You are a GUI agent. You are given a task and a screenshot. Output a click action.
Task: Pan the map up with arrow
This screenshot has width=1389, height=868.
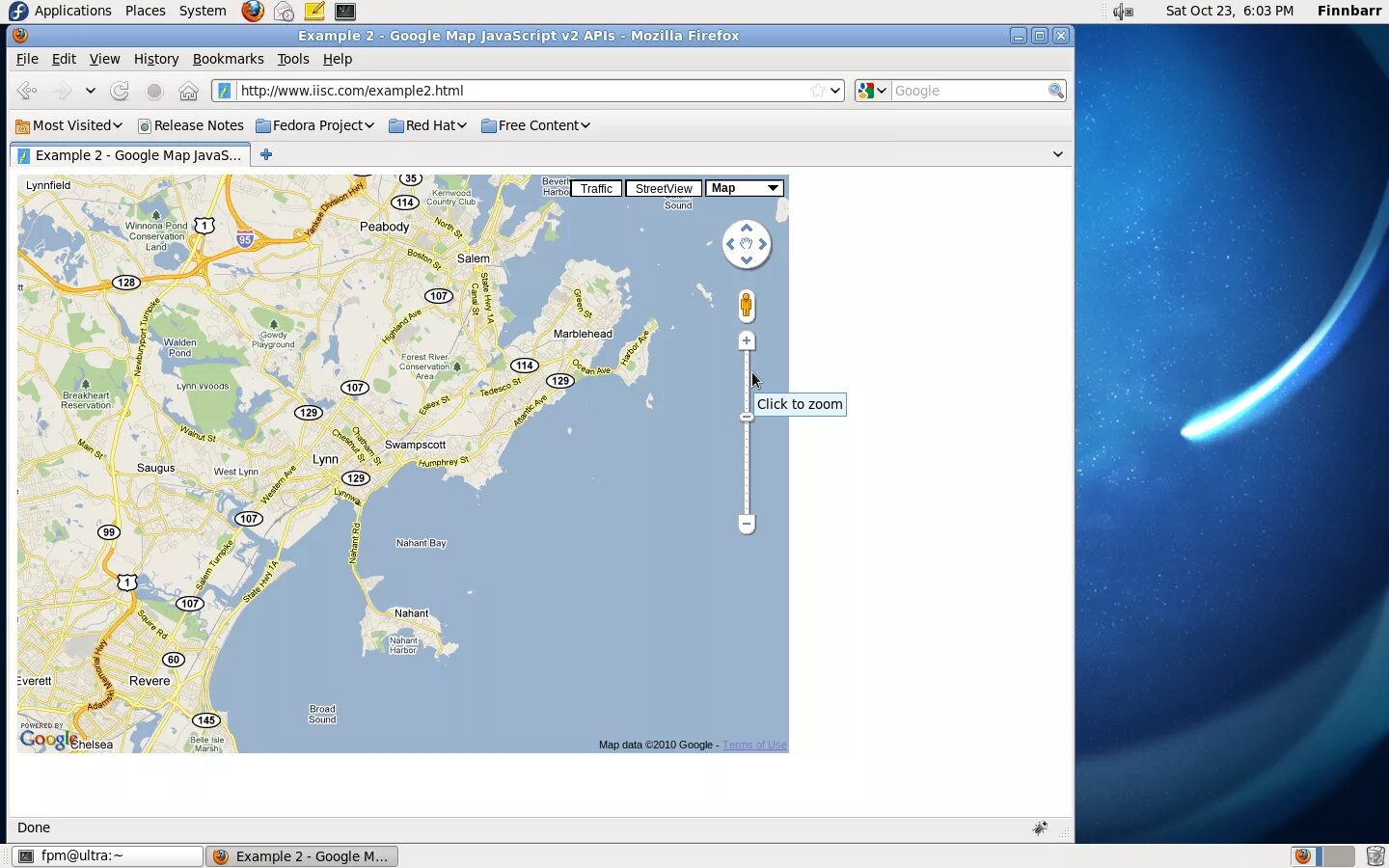click(747, 229)
